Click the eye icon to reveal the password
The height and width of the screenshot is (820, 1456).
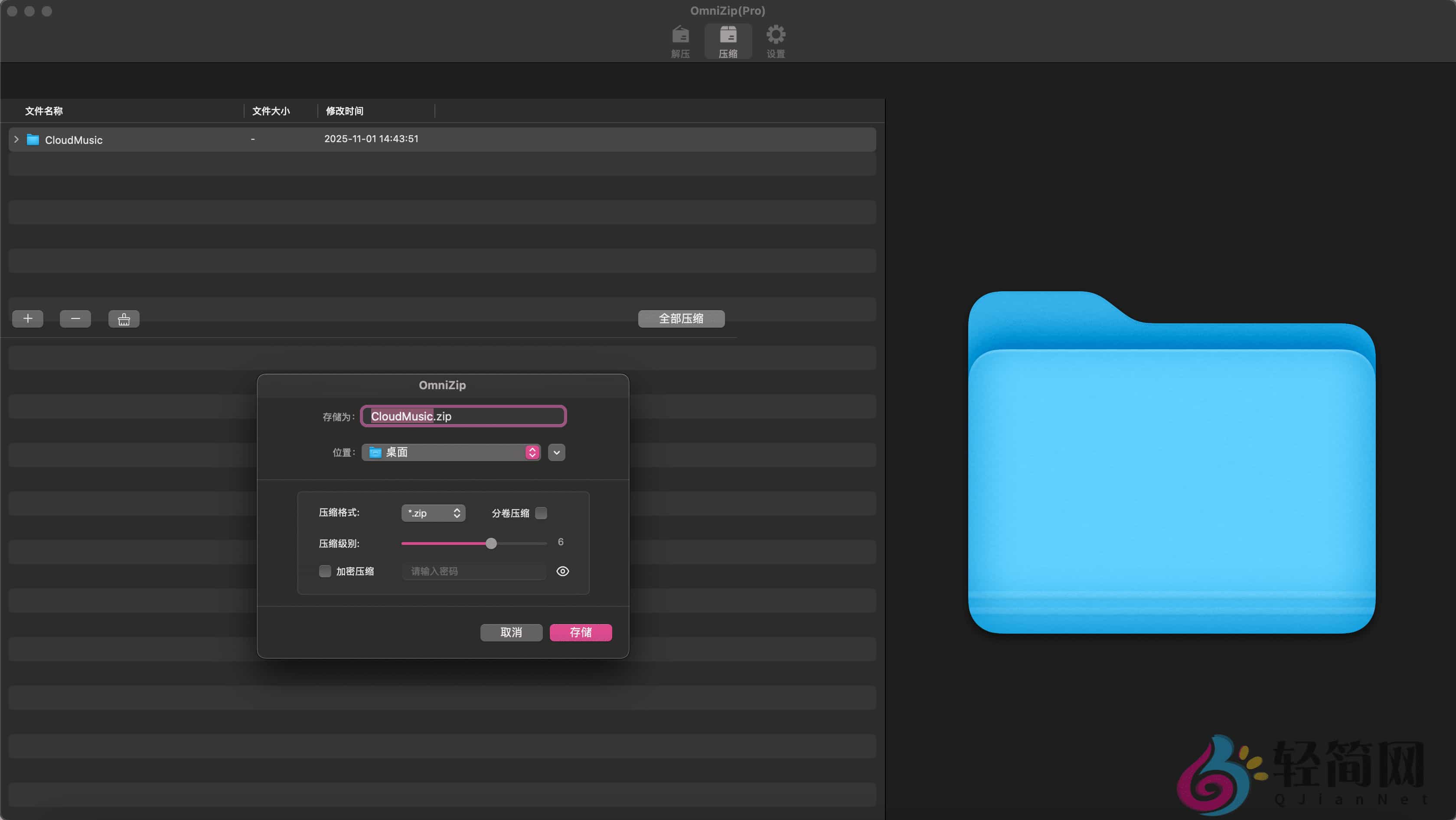(562, 571)
